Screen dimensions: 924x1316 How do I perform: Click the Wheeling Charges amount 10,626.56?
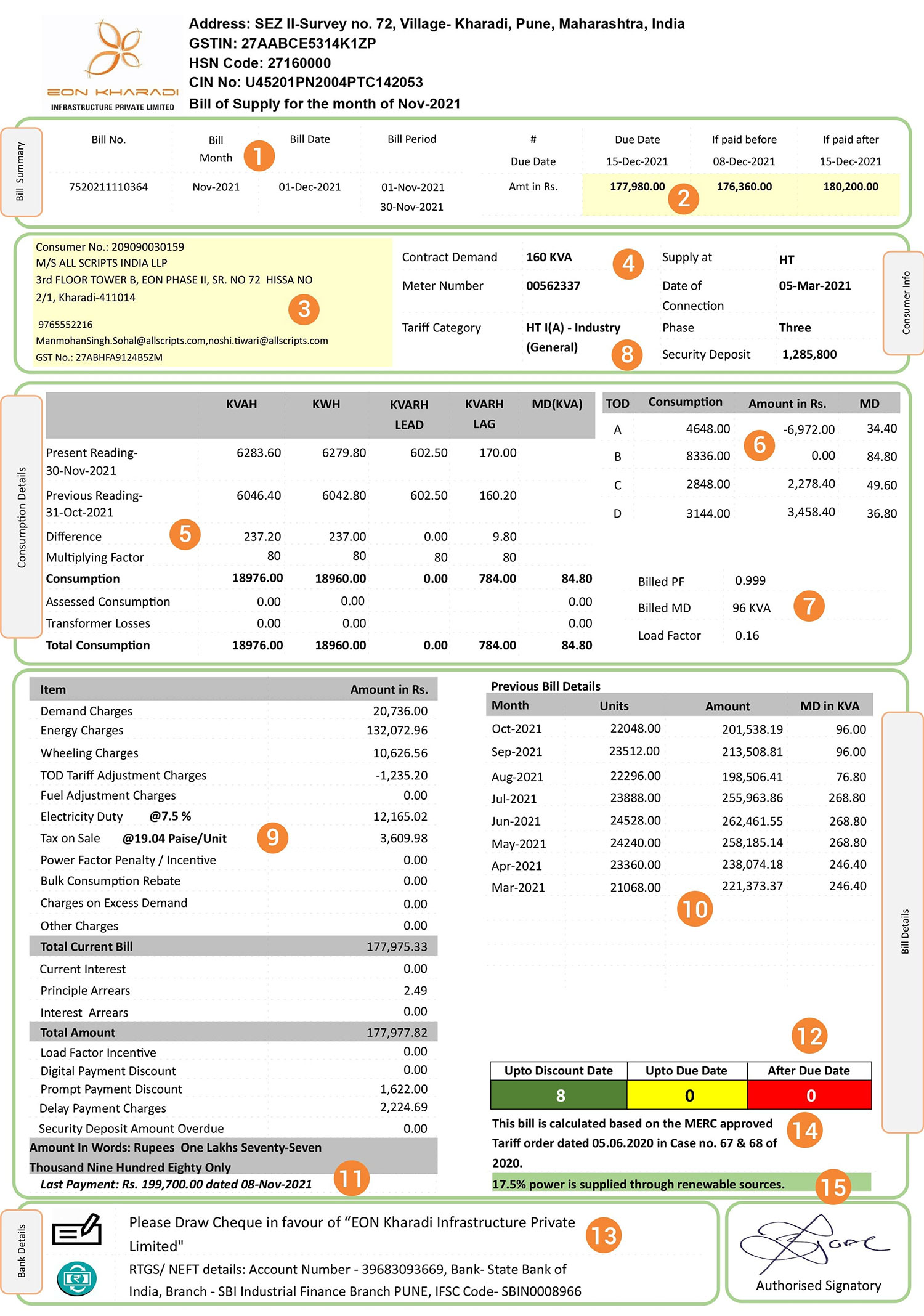400,753
